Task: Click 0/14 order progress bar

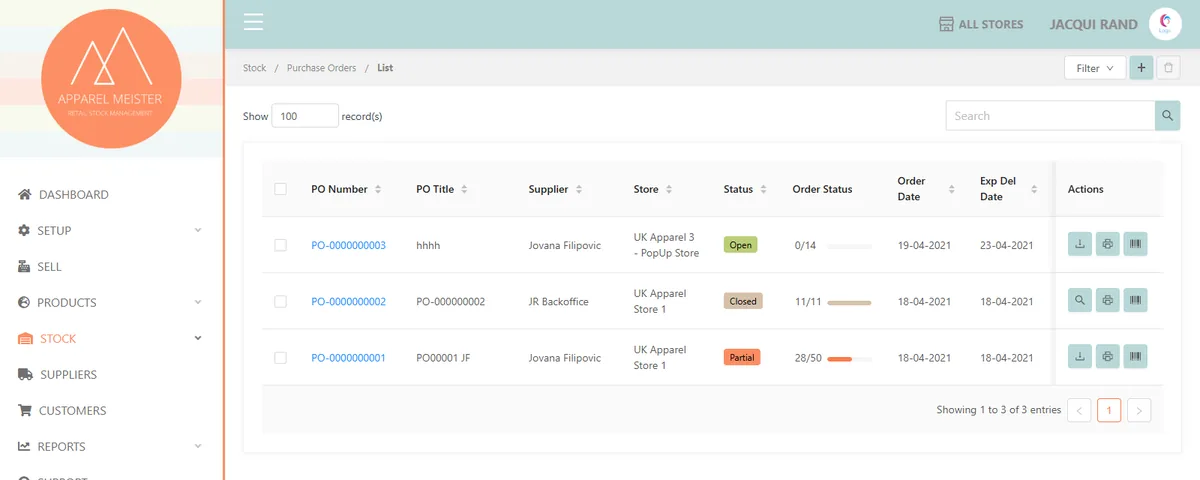Action: click(x=849, y=246)
